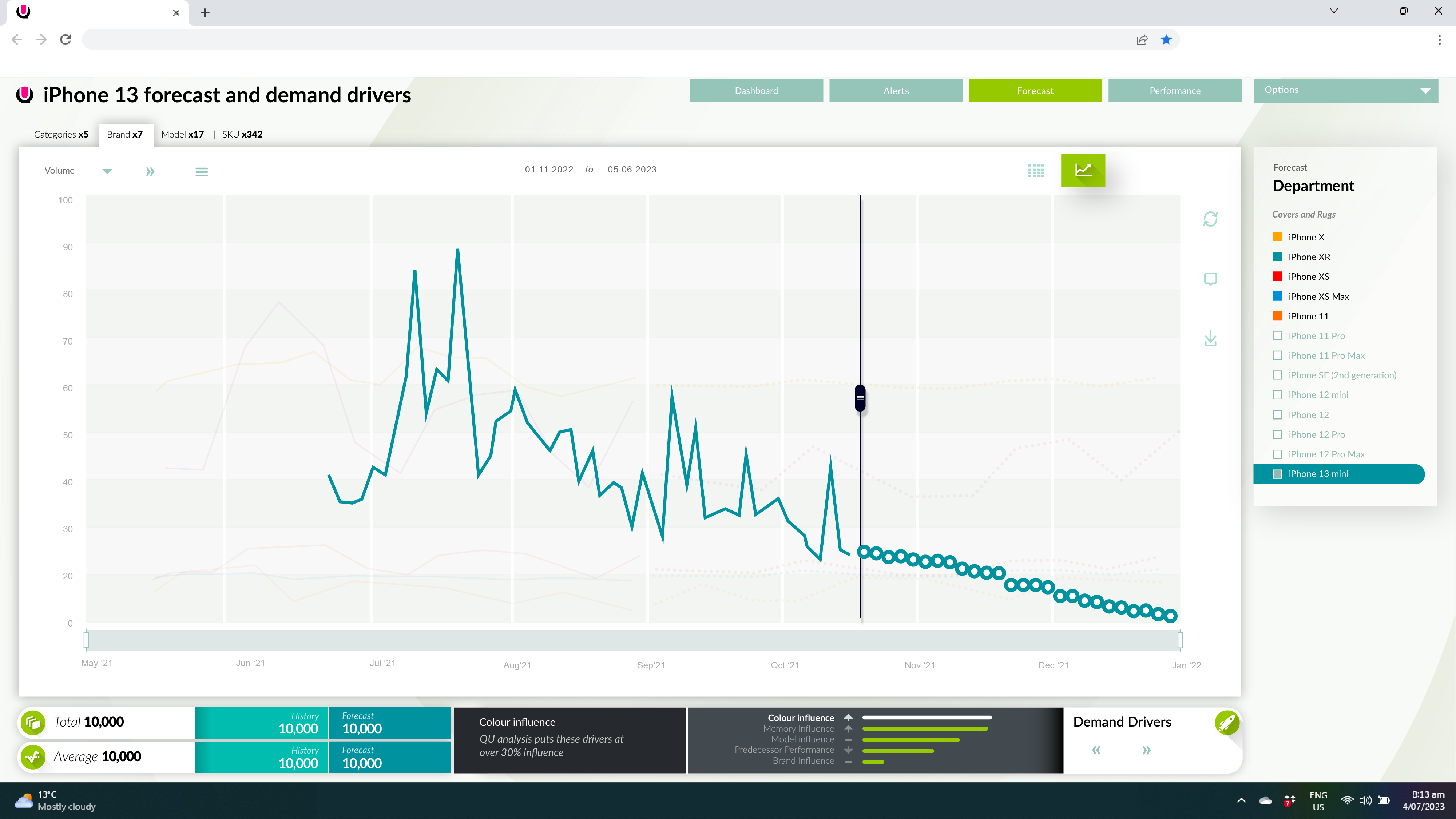
Task: Reload the browser page
Action: [x=66, y=40]
